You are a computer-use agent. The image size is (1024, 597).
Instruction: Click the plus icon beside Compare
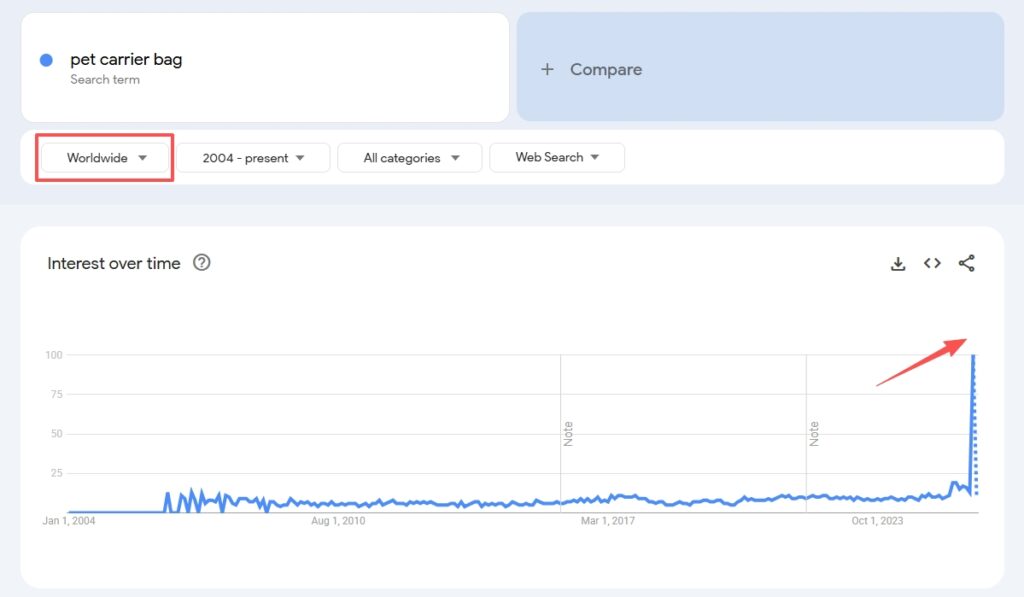click(x=547, y=69)
